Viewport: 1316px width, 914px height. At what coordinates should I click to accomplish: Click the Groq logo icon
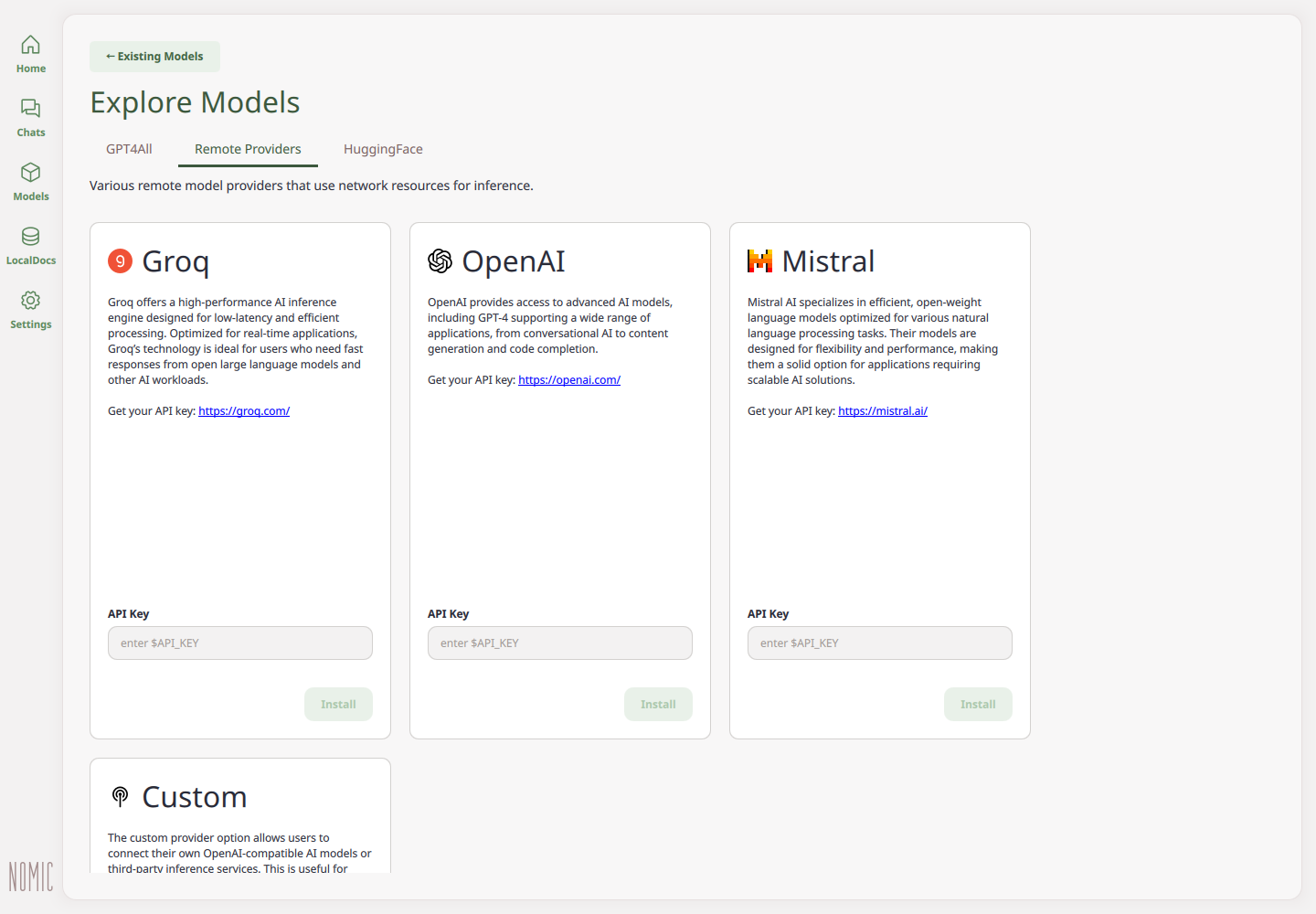tap(120, 261)
